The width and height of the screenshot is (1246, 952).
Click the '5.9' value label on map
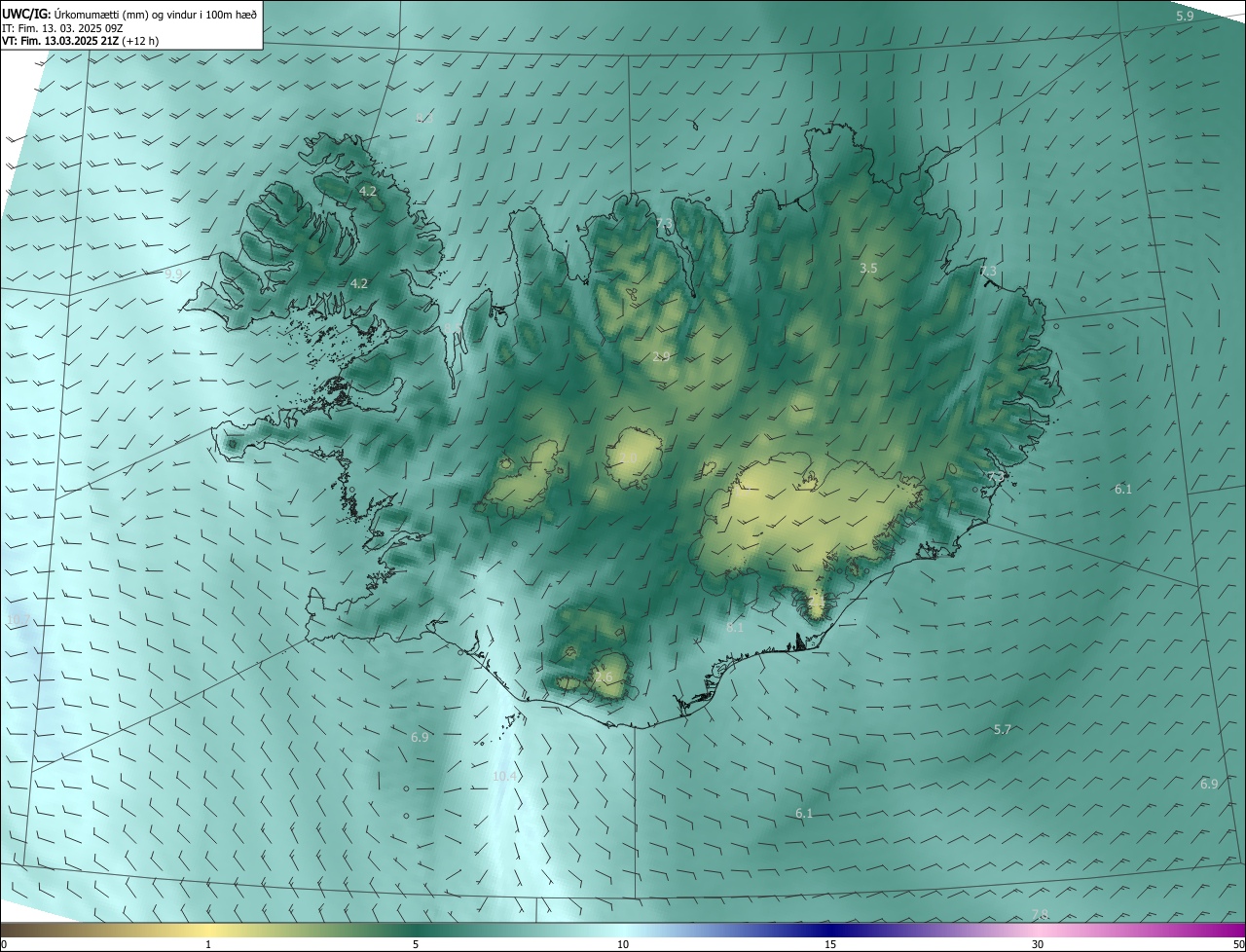[1185, 17]
